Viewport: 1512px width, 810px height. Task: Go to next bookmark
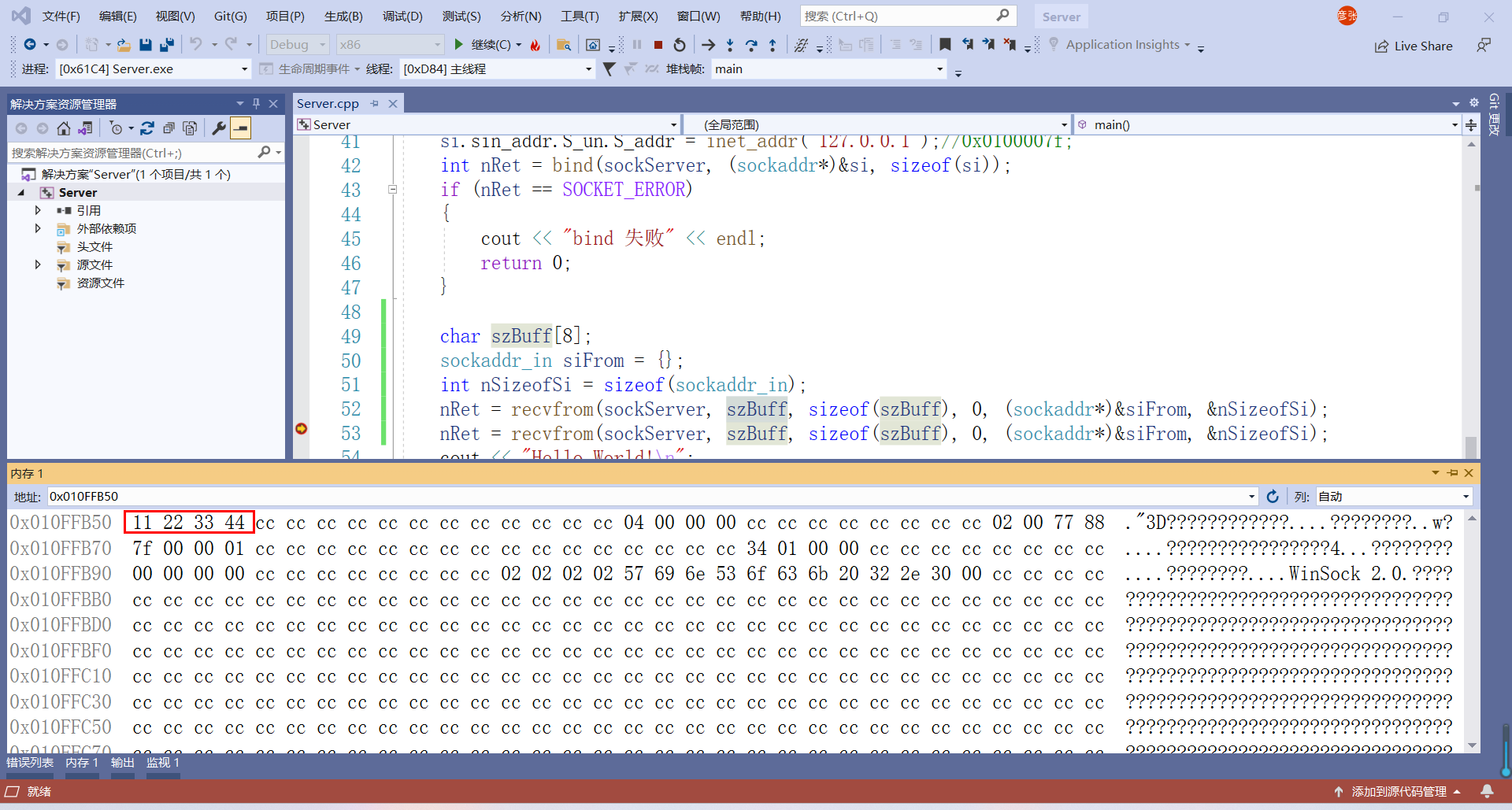988,45
